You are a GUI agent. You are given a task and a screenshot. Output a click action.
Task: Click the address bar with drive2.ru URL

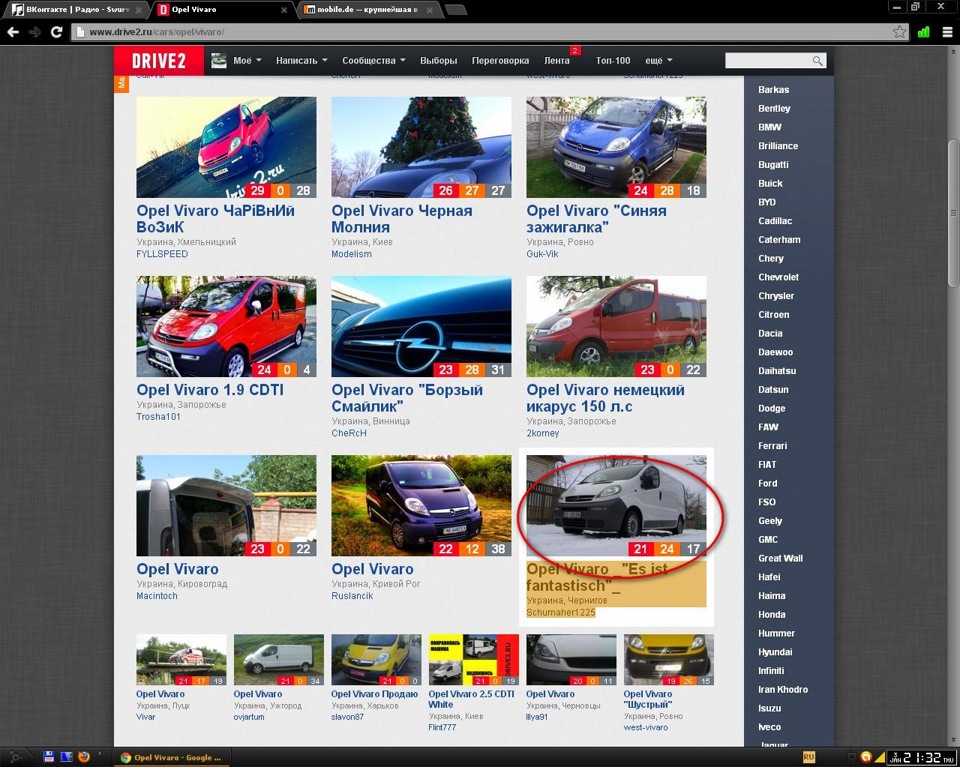484,32
